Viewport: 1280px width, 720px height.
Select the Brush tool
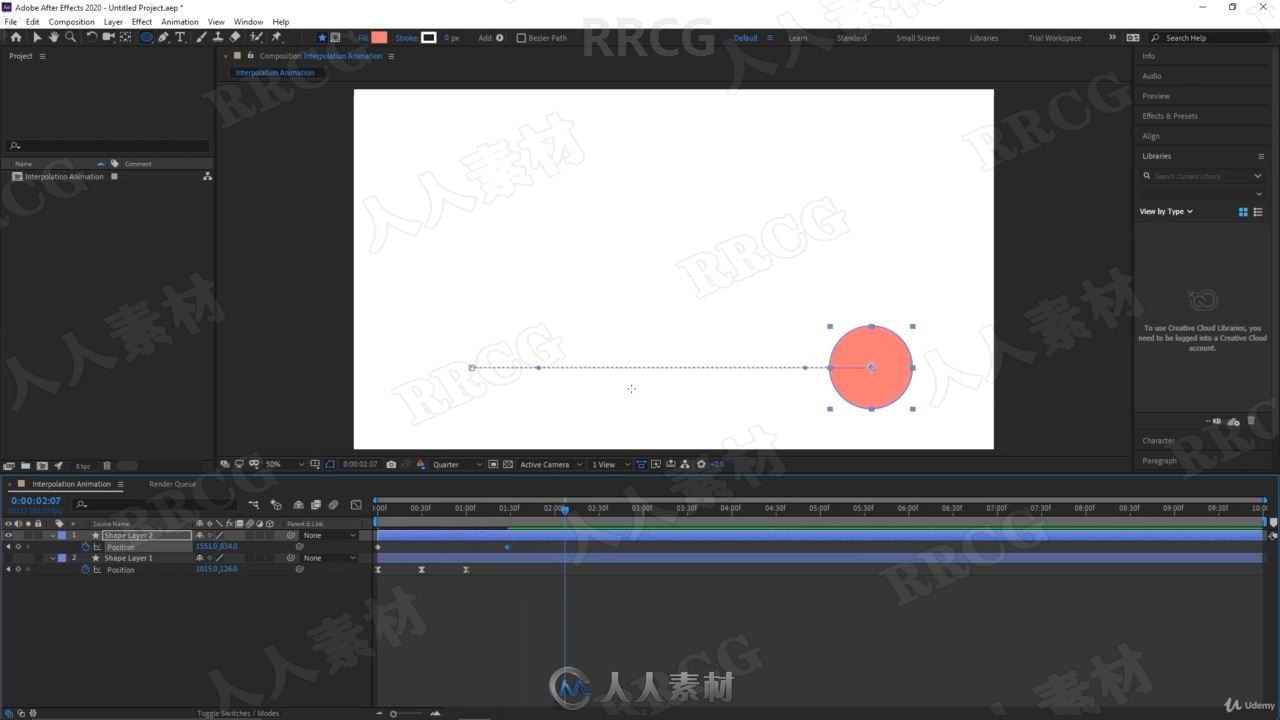pyautogui.click(x=201, y=37)
